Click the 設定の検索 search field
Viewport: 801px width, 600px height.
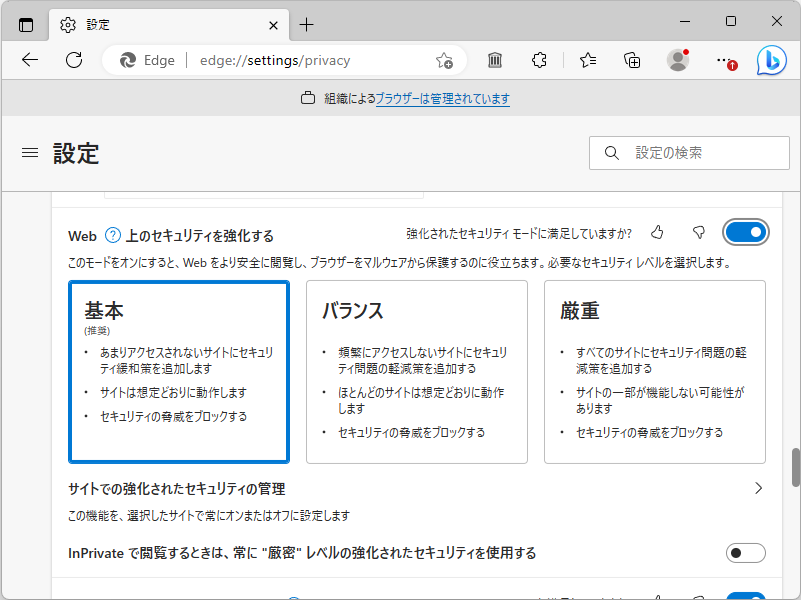coord(689,152)
